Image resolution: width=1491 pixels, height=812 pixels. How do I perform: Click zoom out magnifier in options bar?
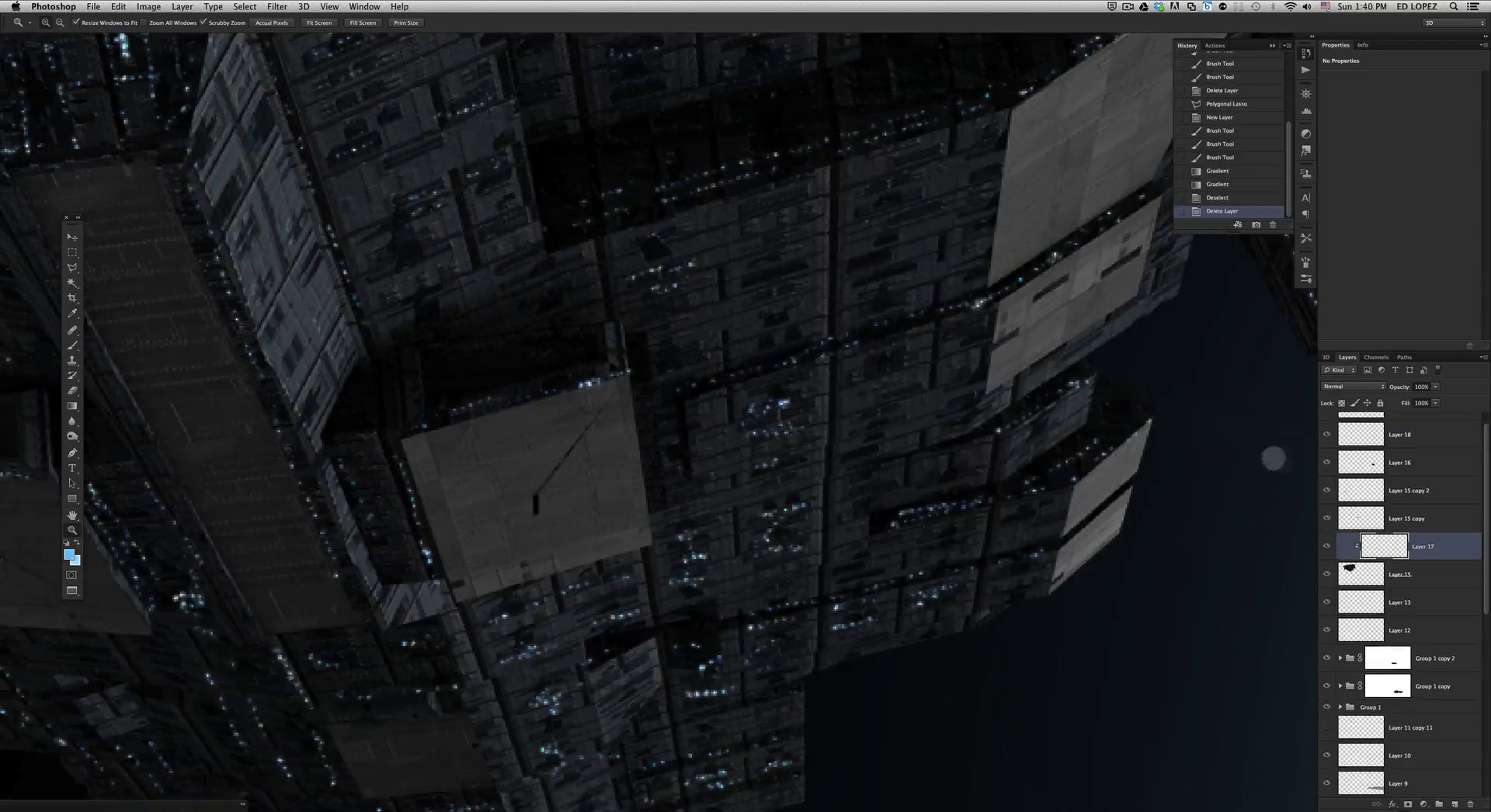coord(60,23)
